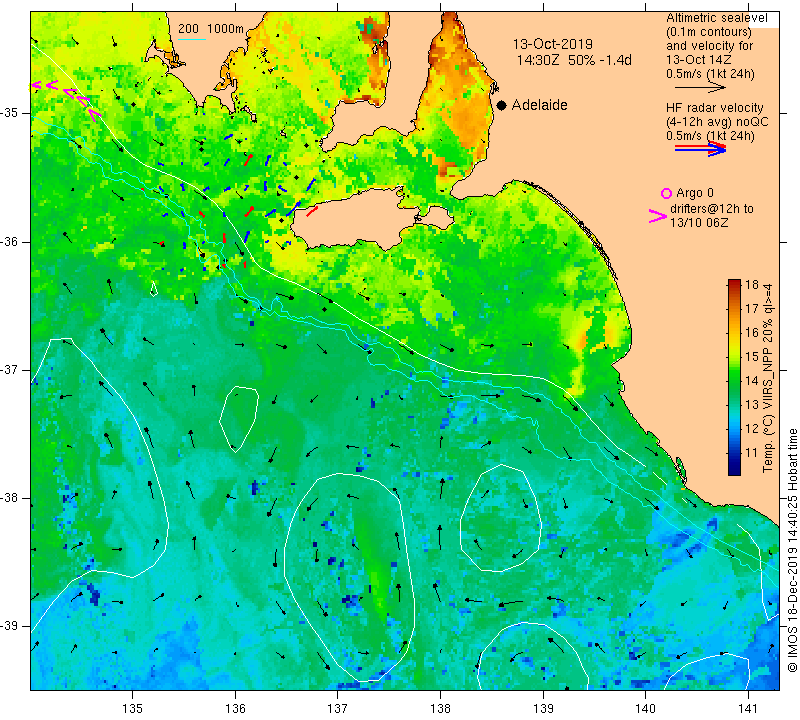This screenshot has height=720, width=800.
Task: Click the '(0.1m contours)' legend line
Action: click(709, 32)
